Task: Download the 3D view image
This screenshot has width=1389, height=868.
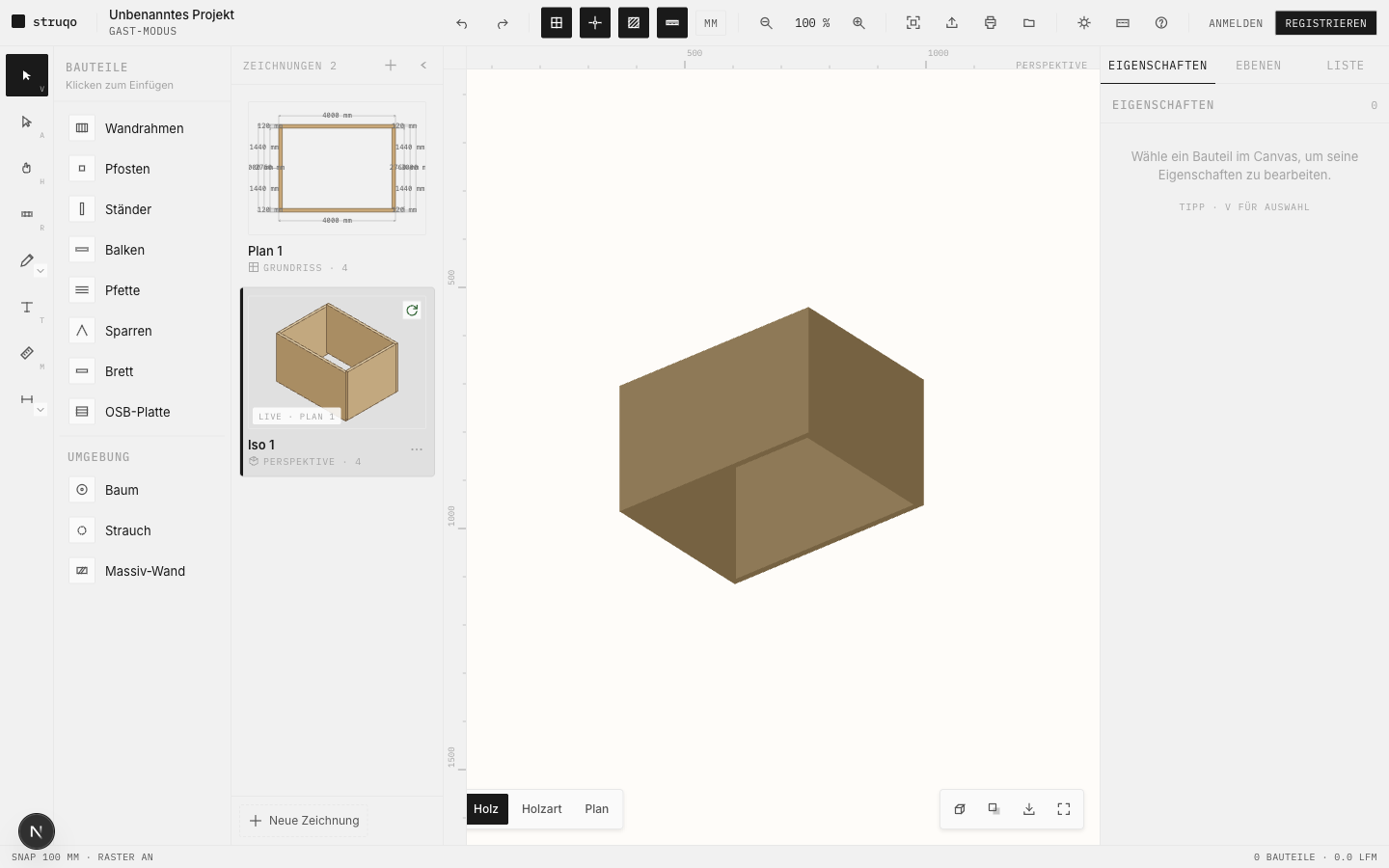Action: coord(1029,809)
